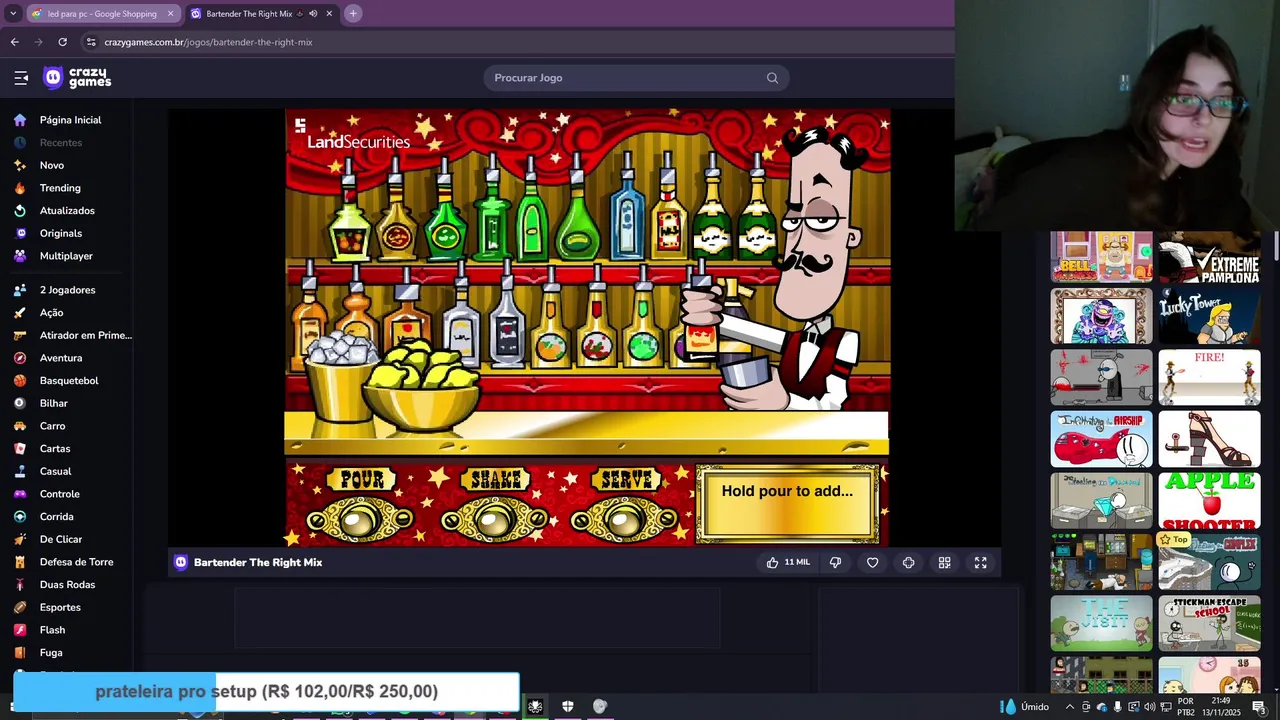Screen dimensions: 1280x720
Task: Open a new browser tab
Action: (353, 14)
